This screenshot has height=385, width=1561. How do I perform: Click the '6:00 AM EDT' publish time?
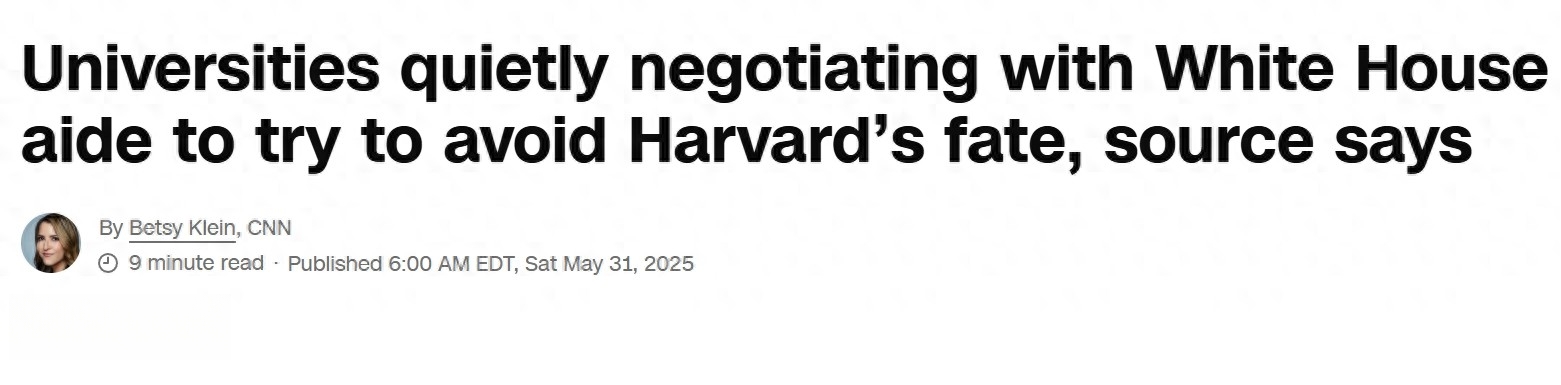[451, 264]
